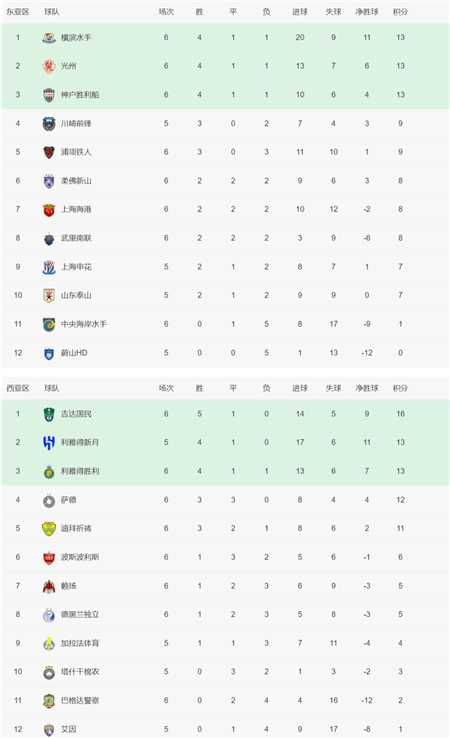Open the 川崎前锋 team page link
This screenshot has width=450, height=738.
[76, 123]
